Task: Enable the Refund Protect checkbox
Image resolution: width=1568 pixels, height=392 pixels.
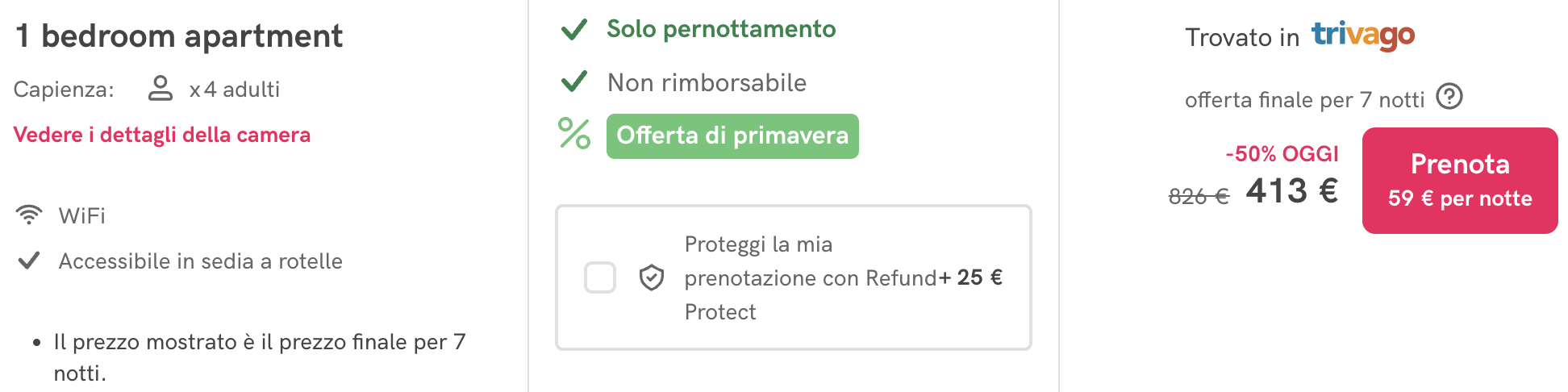Action: pos(600,277)
